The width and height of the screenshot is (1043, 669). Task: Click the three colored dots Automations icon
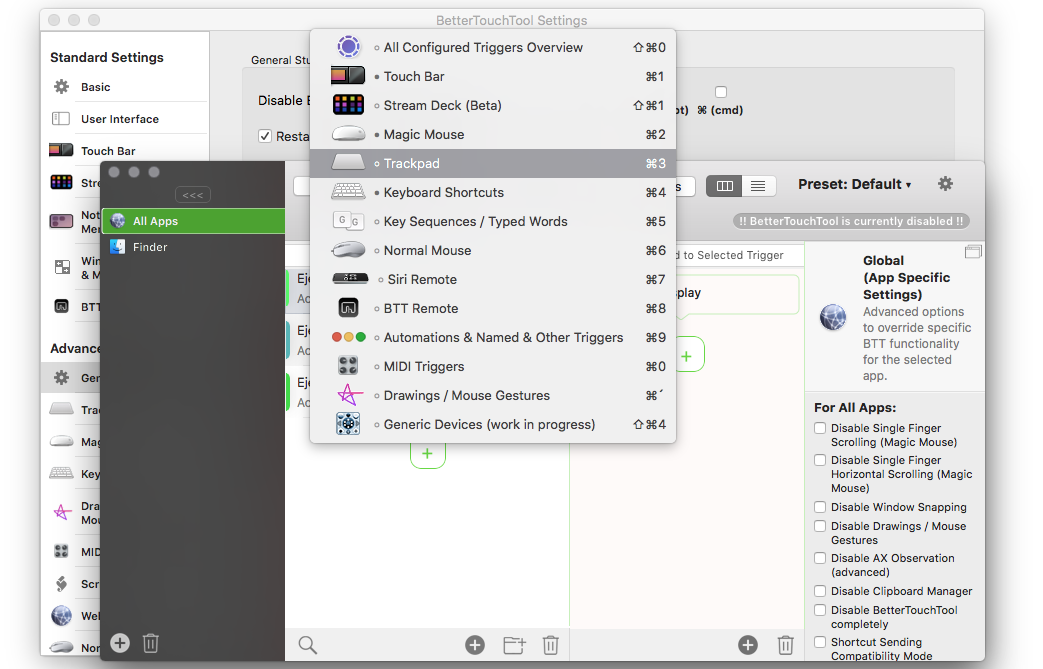tap(349, 337)
